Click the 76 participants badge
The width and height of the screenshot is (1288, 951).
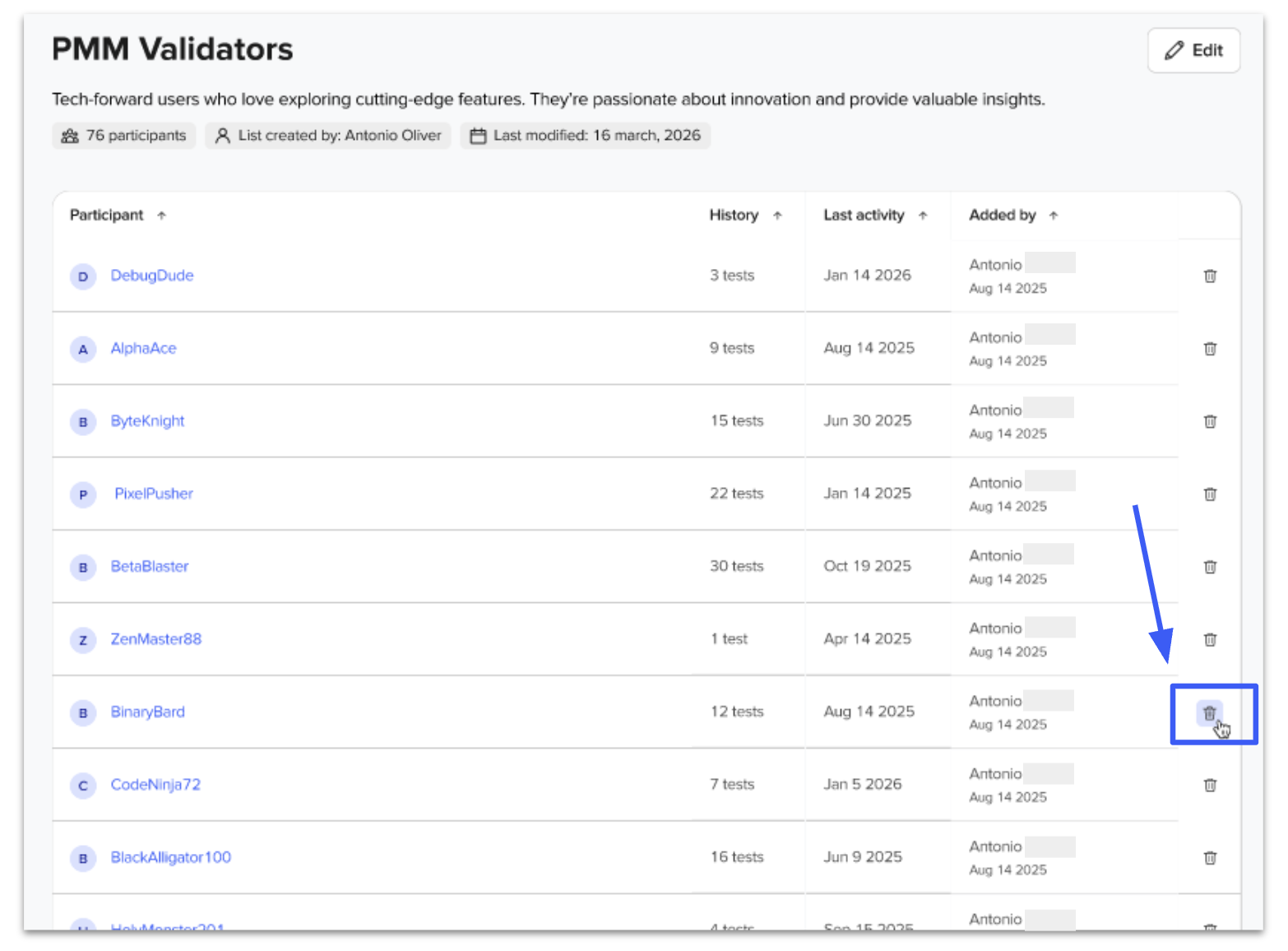pos(124,136)
